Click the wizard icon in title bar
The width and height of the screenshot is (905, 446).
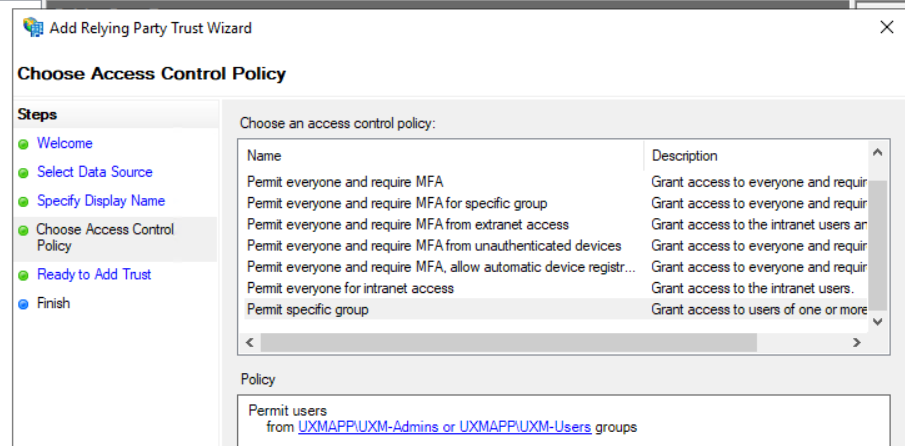(33, 27)
